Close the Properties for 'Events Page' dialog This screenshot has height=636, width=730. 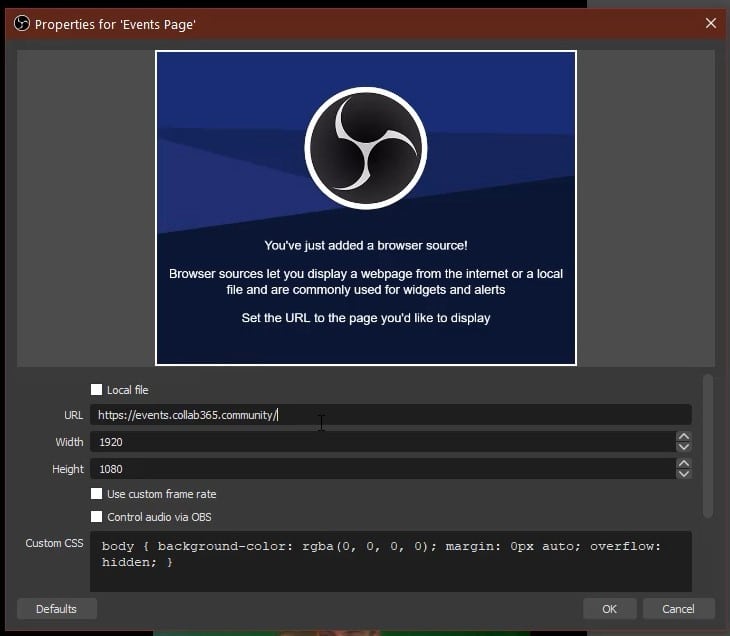[710, 23]
